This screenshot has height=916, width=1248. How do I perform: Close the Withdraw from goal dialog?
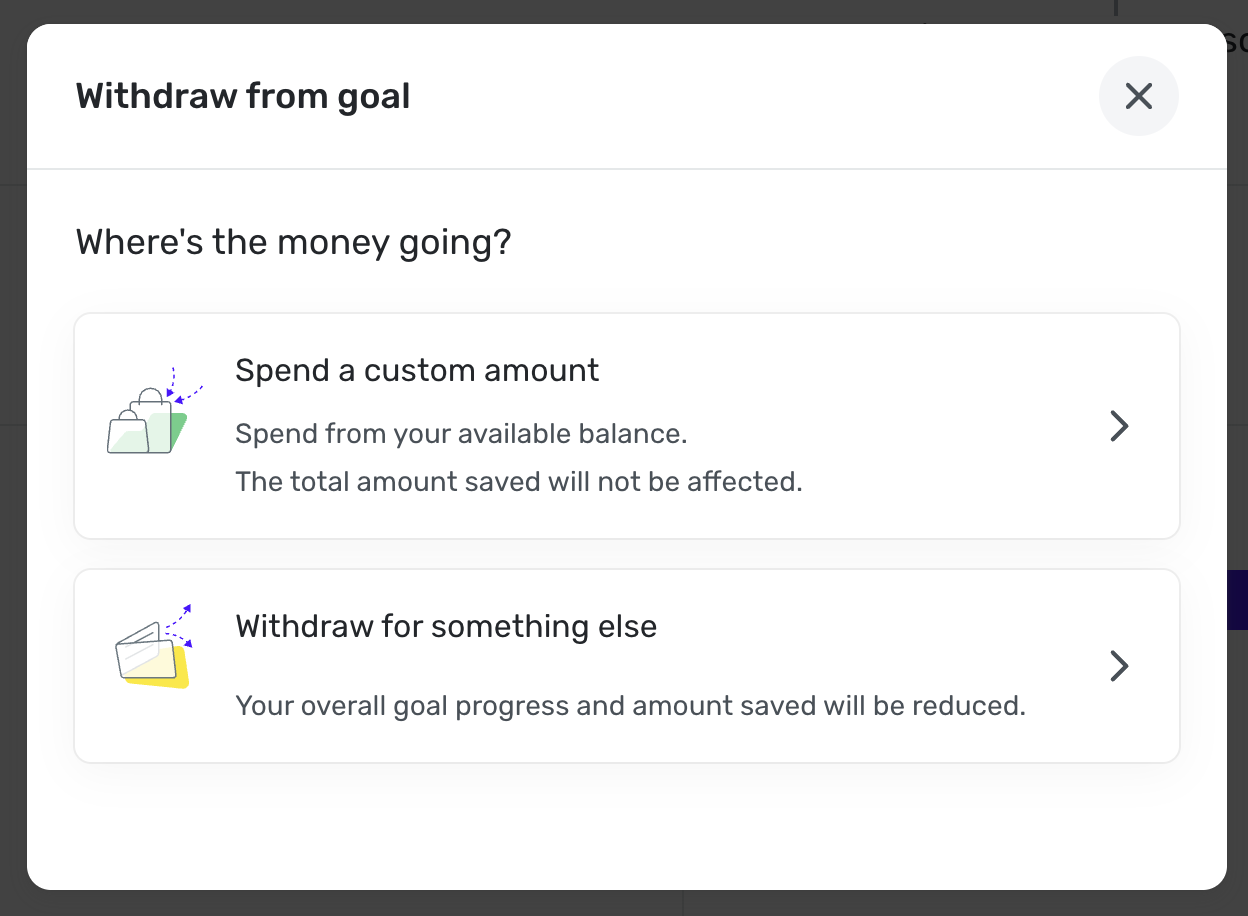pyautogui.click(x=1138, y=97)
